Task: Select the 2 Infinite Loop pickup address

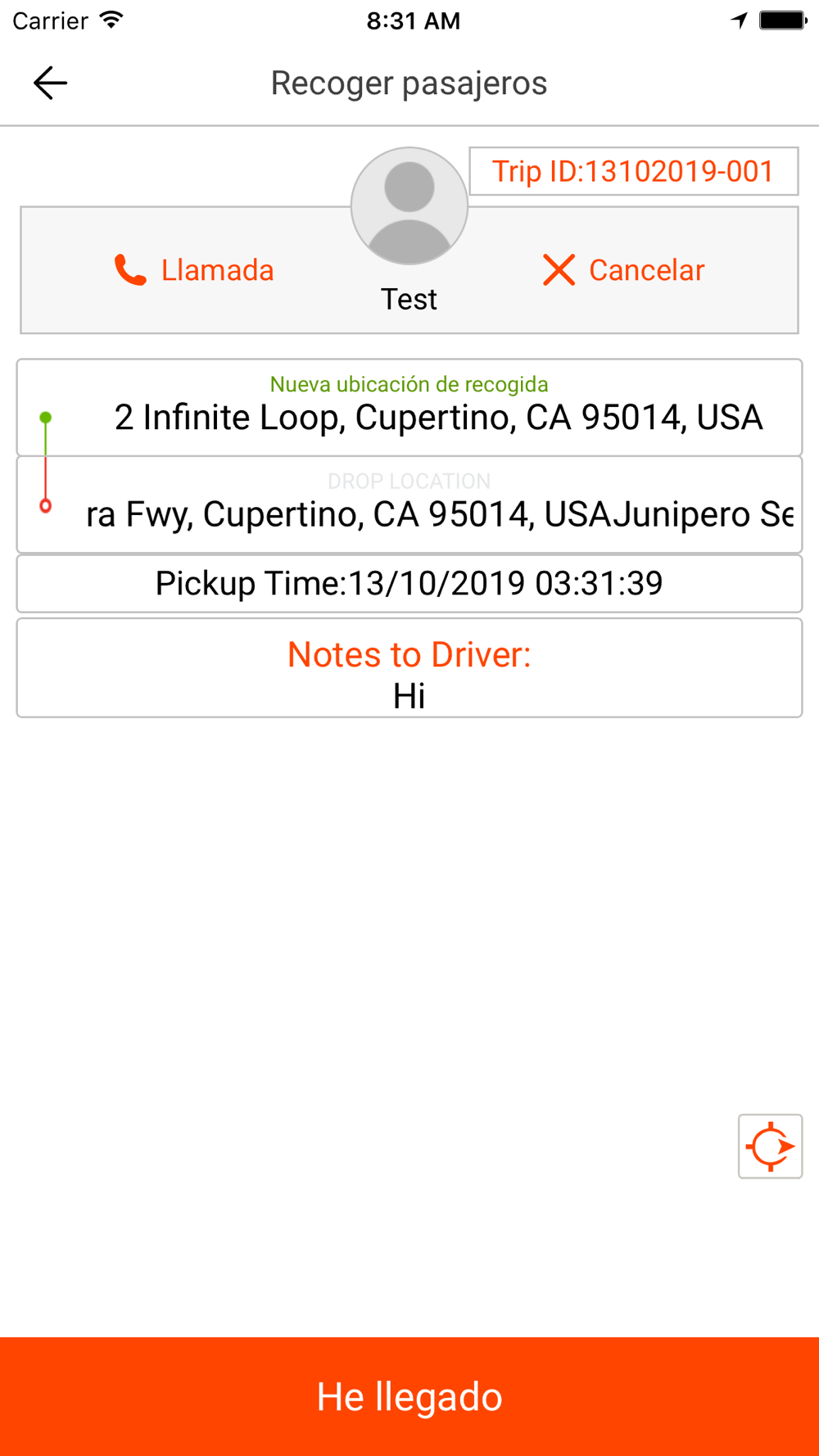Action: click(438, 418)
